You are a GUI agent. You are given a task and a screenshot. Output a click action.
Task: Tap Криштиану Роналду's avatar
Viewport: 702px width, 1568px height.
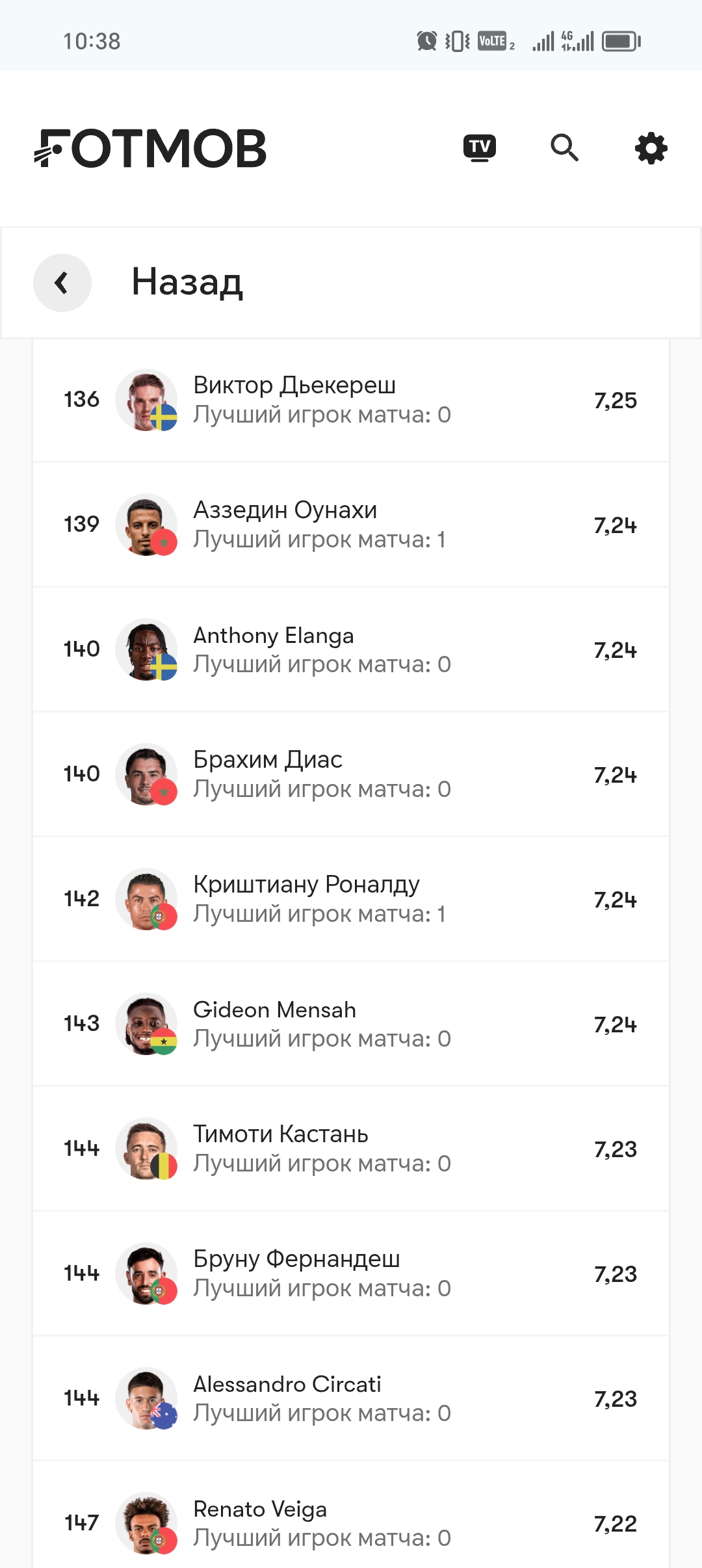146,899
